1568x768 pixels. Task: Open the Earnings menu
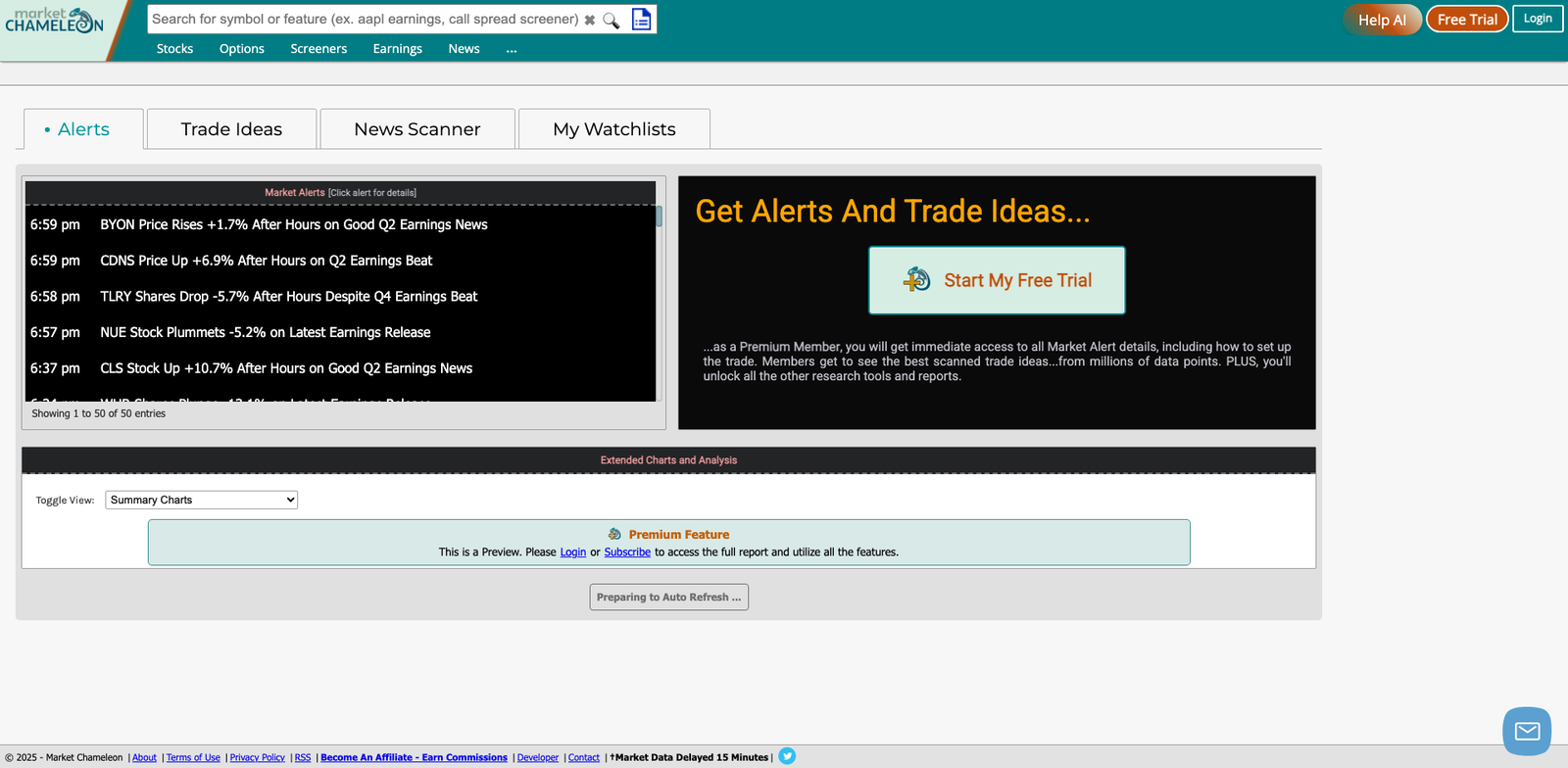(x=398, y=49)
